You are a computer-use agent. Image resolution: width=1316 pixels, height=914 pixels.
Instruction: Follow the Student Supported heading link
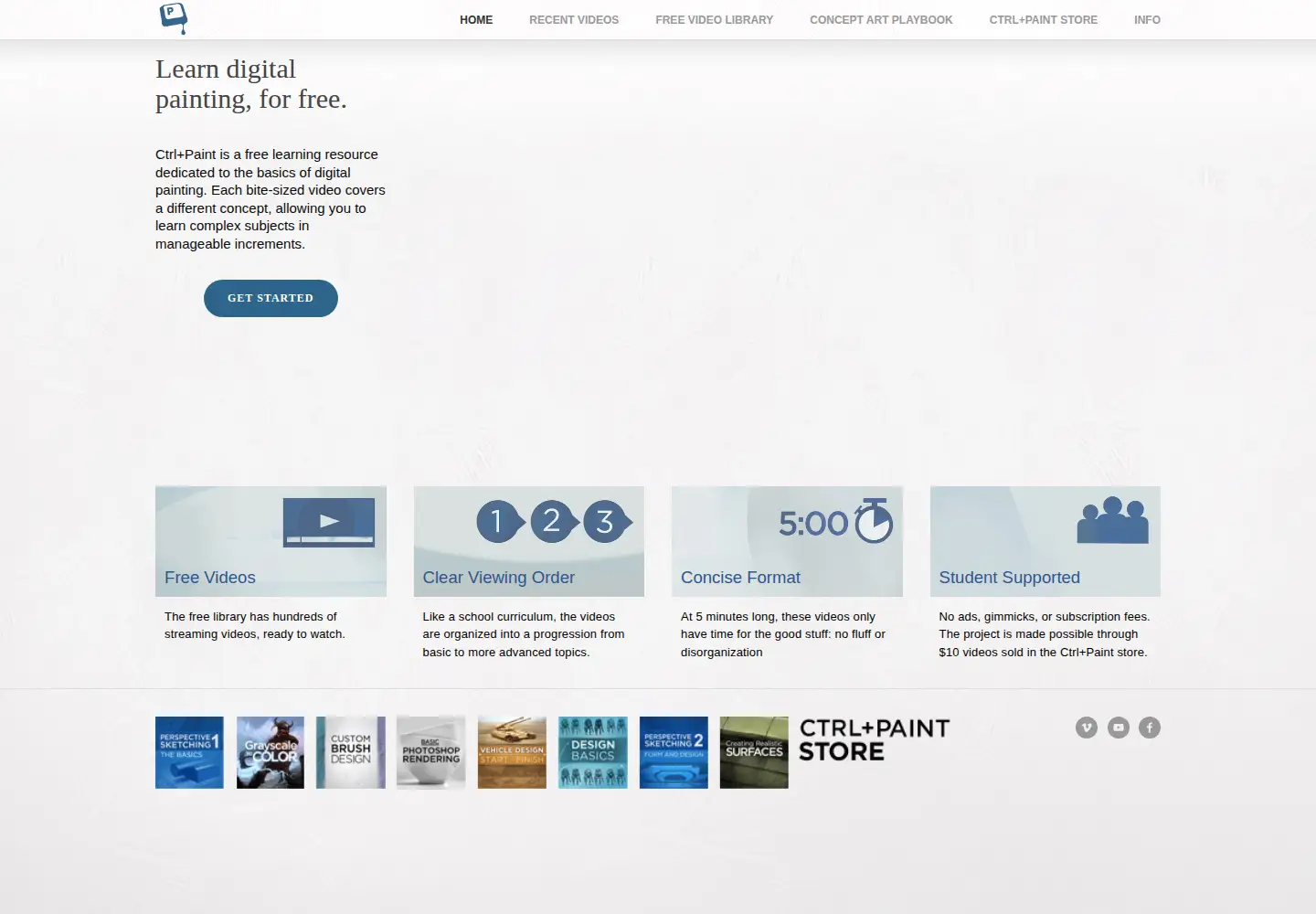point(1010,578)
